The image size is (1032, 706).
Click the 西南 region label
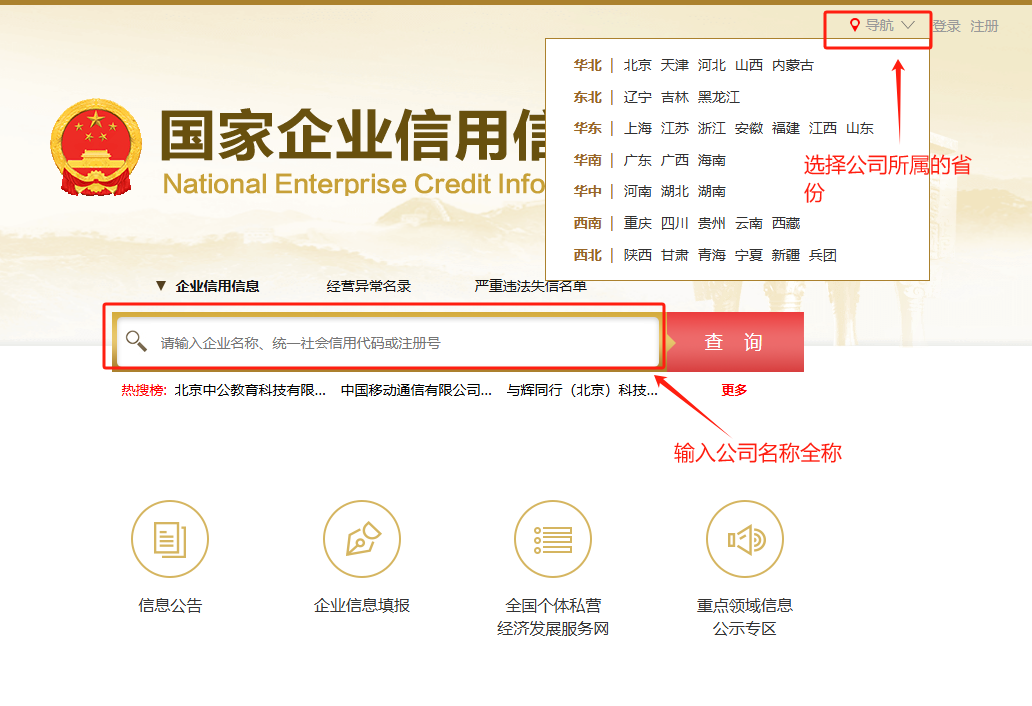tap(588, 223)
